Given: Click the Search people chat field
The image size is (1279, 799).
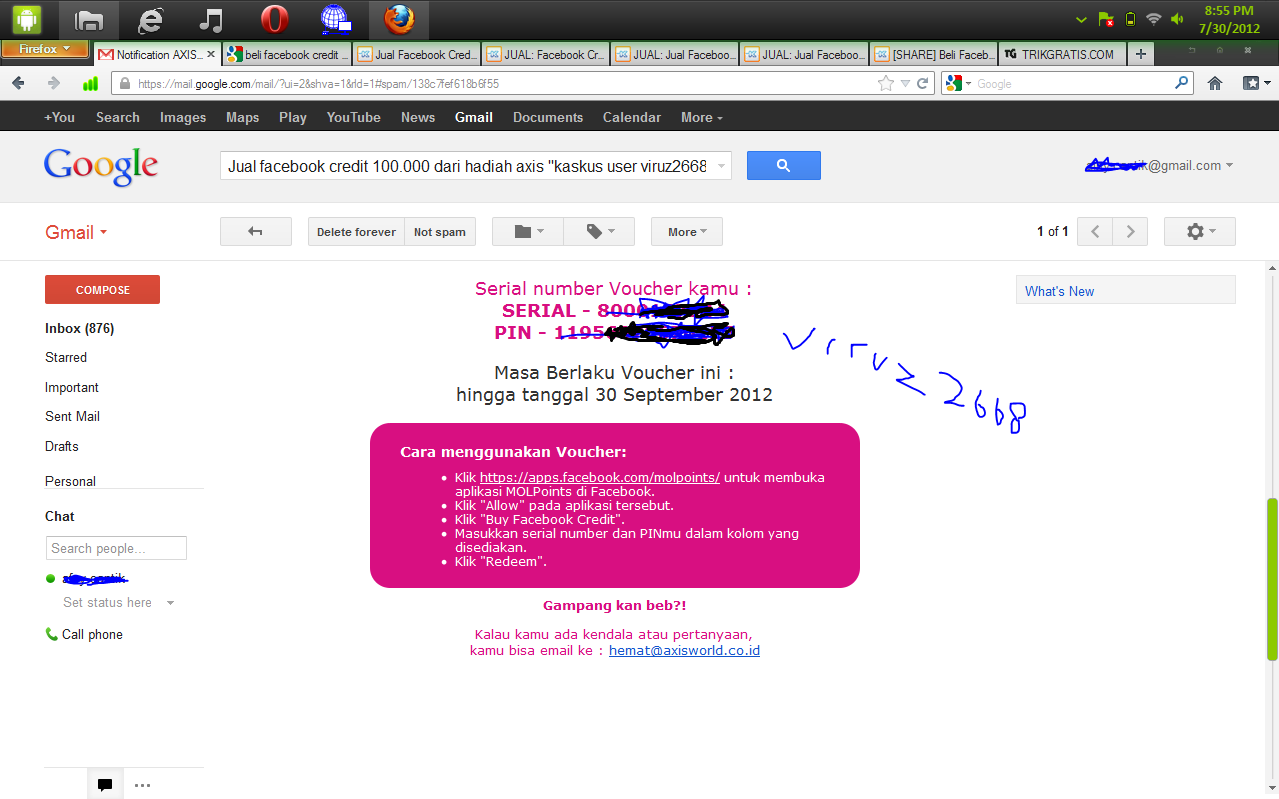Looking at the screenshot, I should 116,548.
